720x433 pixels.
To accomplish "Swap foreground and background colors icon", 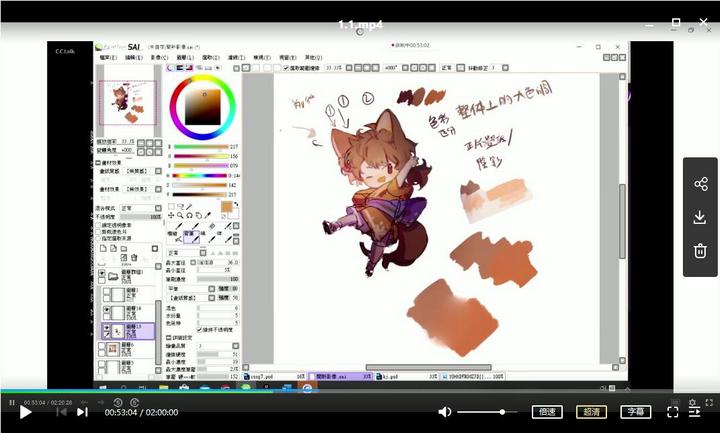I will 236,204.
